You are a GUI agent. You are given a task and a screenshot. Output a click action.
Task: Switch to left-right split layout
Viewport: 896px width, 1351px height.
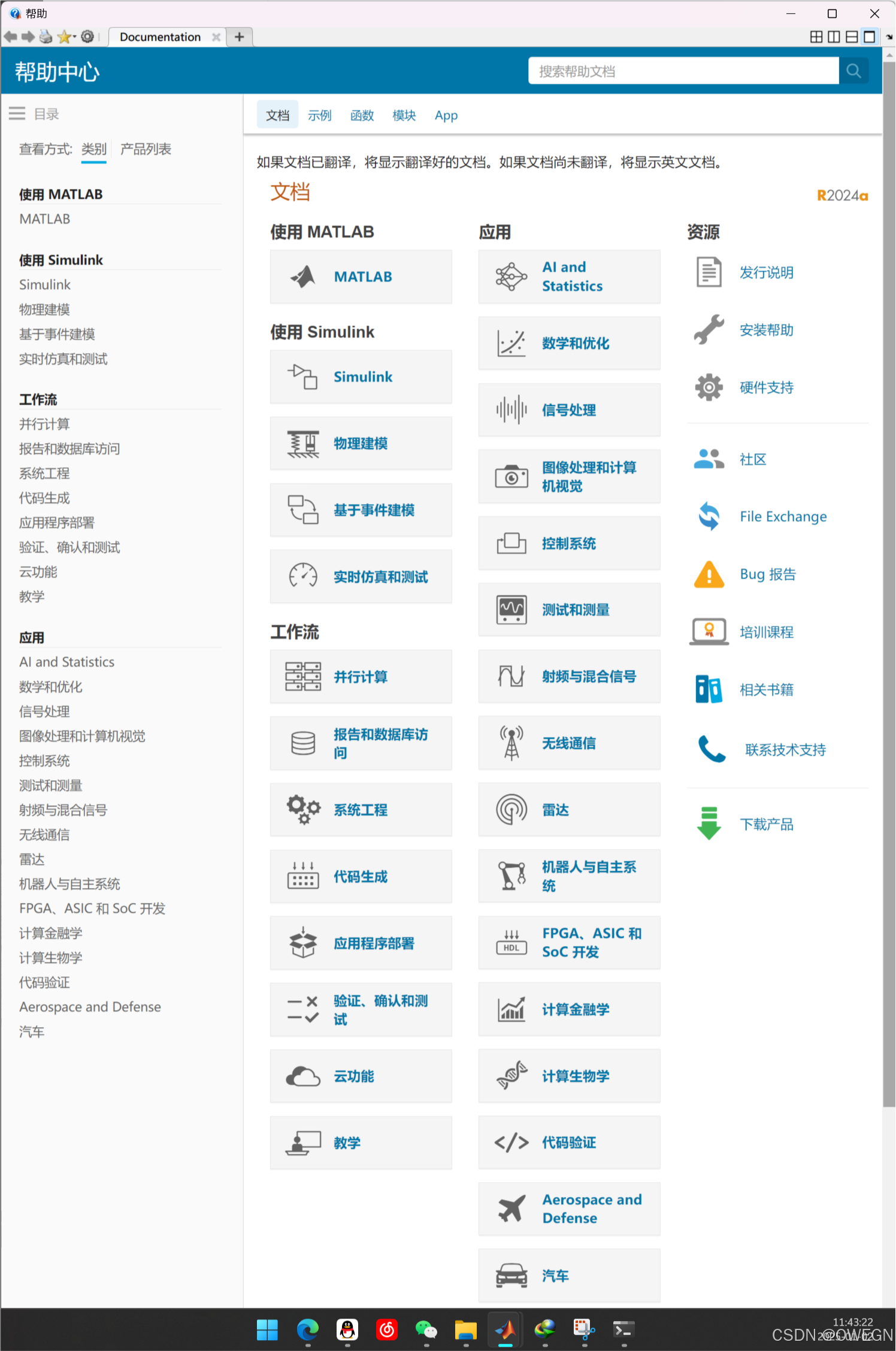click(834, 37)
